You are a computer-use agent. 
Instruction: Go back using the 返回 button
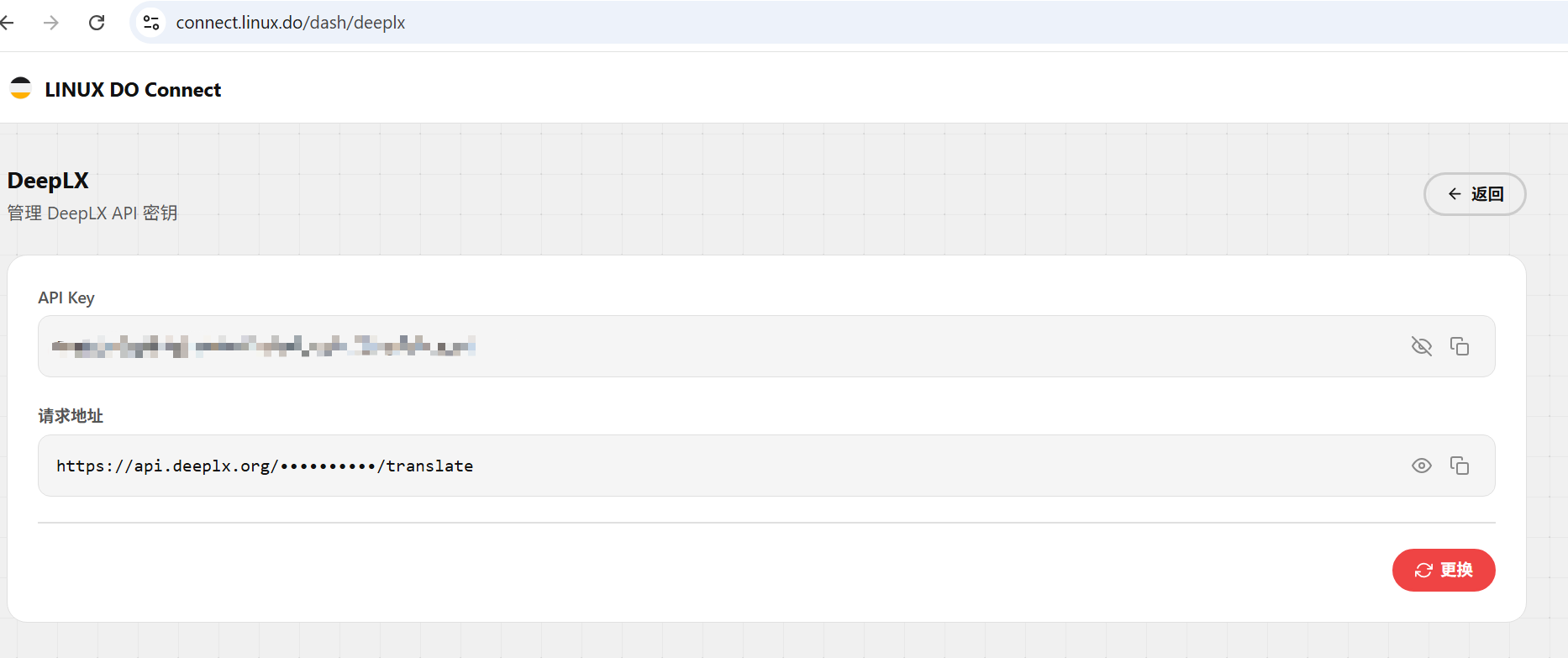click(1475, 194)
